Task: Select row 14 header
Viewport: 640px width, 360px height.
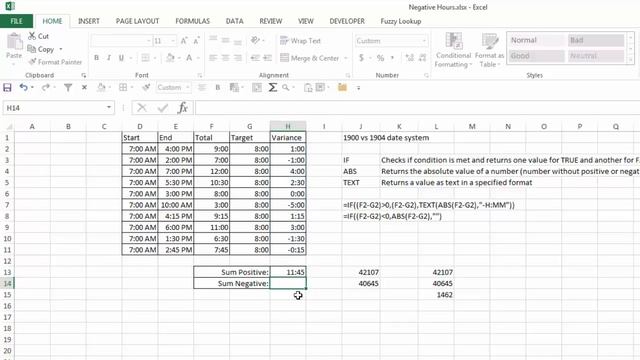Action: coord(7,283)
